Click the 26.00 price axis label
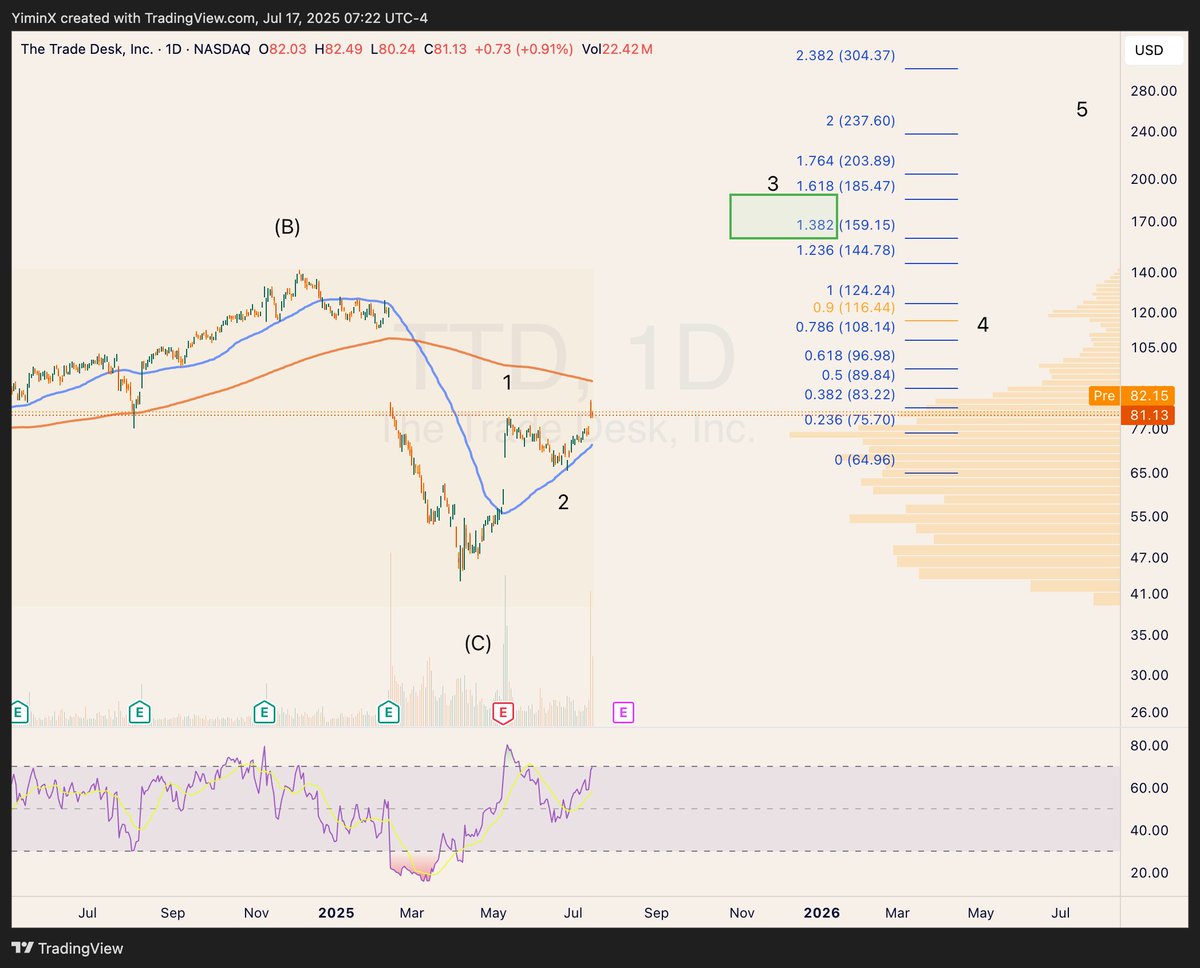The width and height of the screenshot is (1200, 968). [1150, 712]
